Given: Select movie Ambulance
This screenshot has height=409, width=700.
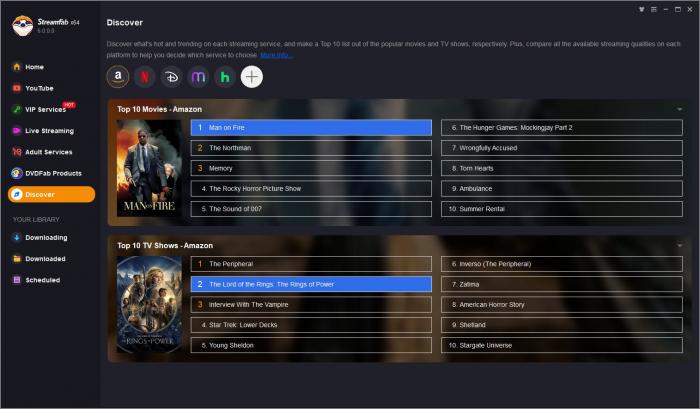Looking at the screenshot, I should click(x=562, y=188).
